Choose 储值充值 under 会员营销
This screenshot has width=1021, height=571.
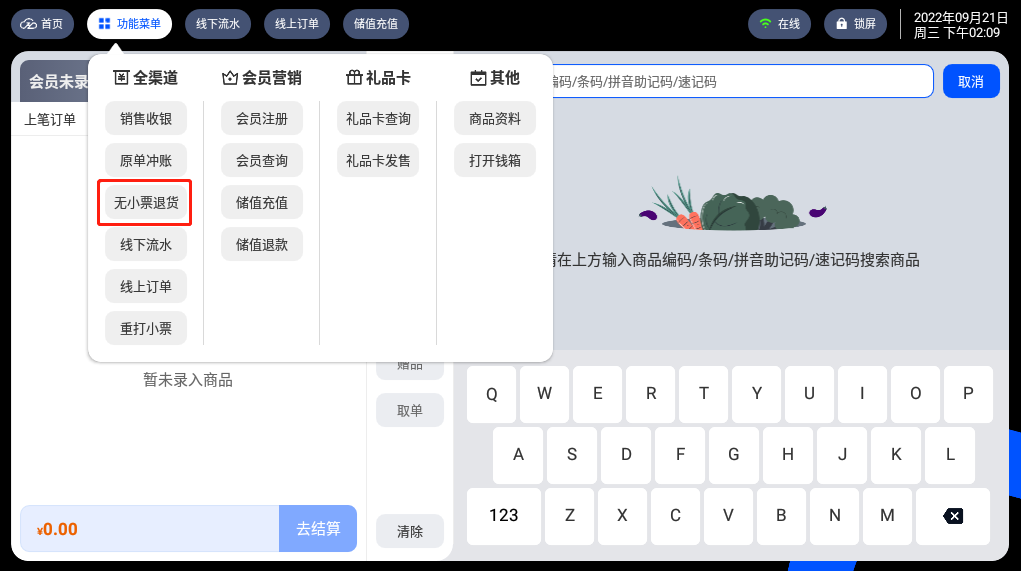(x=262, y=202)
